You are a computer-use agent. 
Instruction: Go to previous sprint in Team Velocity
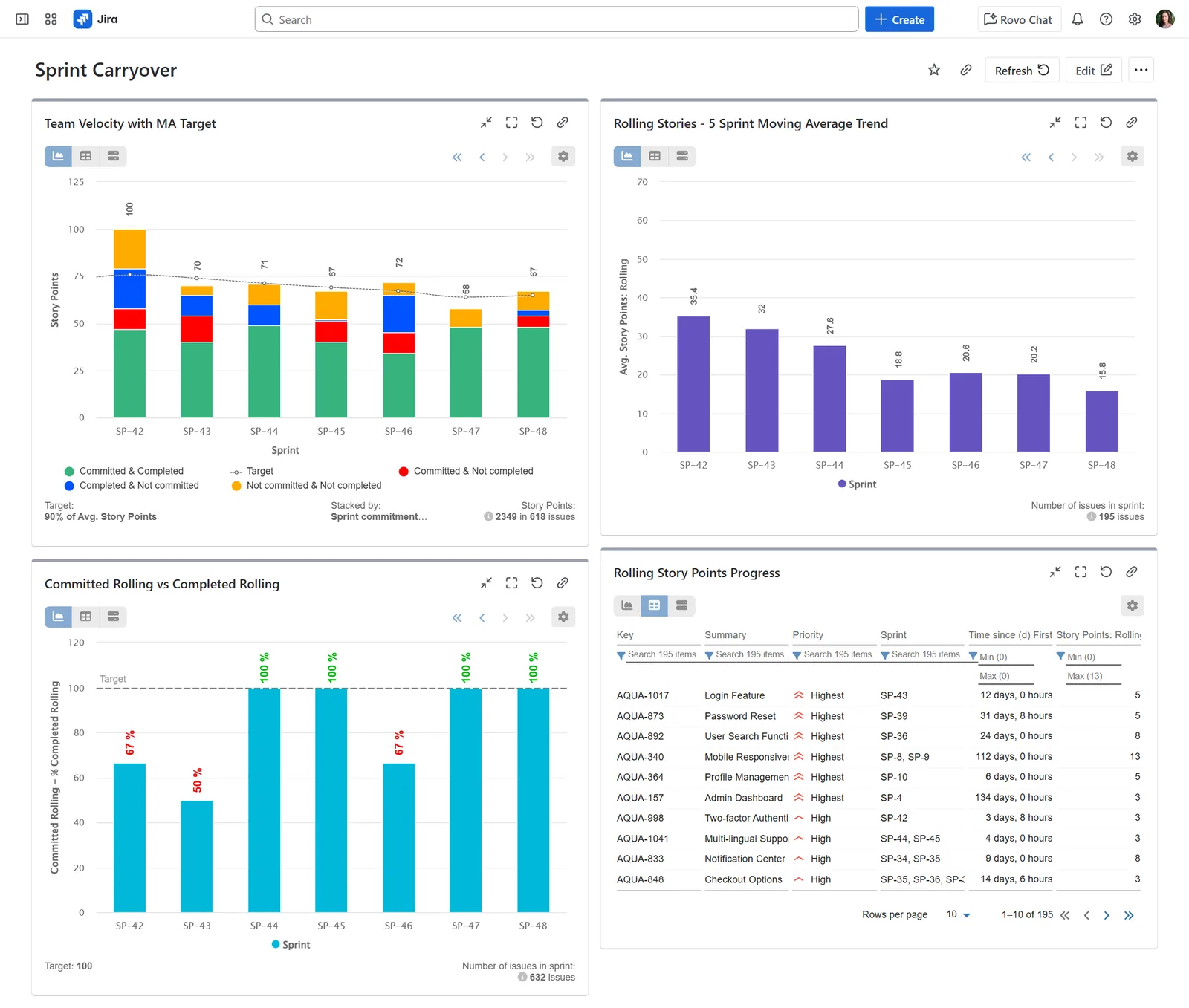click(x=482, y=157)
